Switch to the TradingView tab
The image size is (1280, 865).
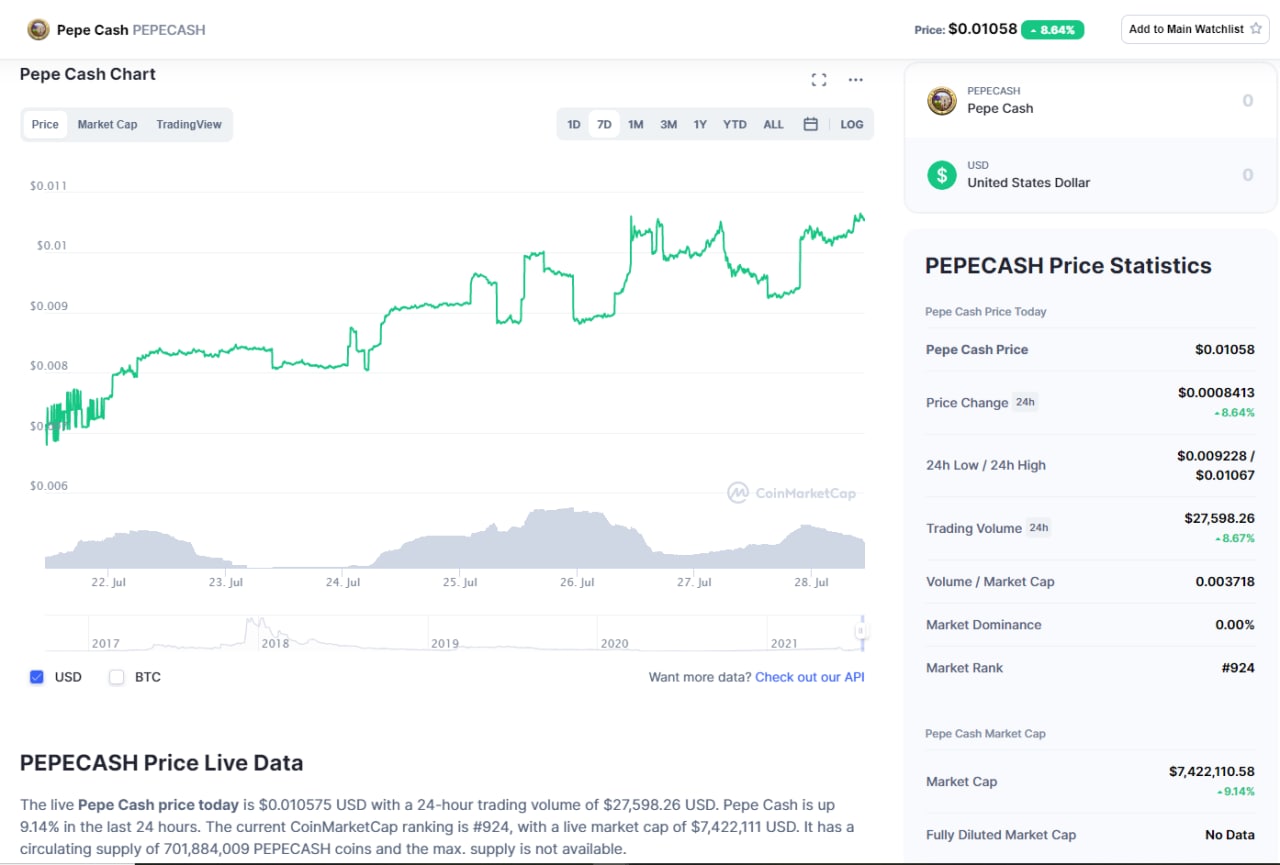189,124
